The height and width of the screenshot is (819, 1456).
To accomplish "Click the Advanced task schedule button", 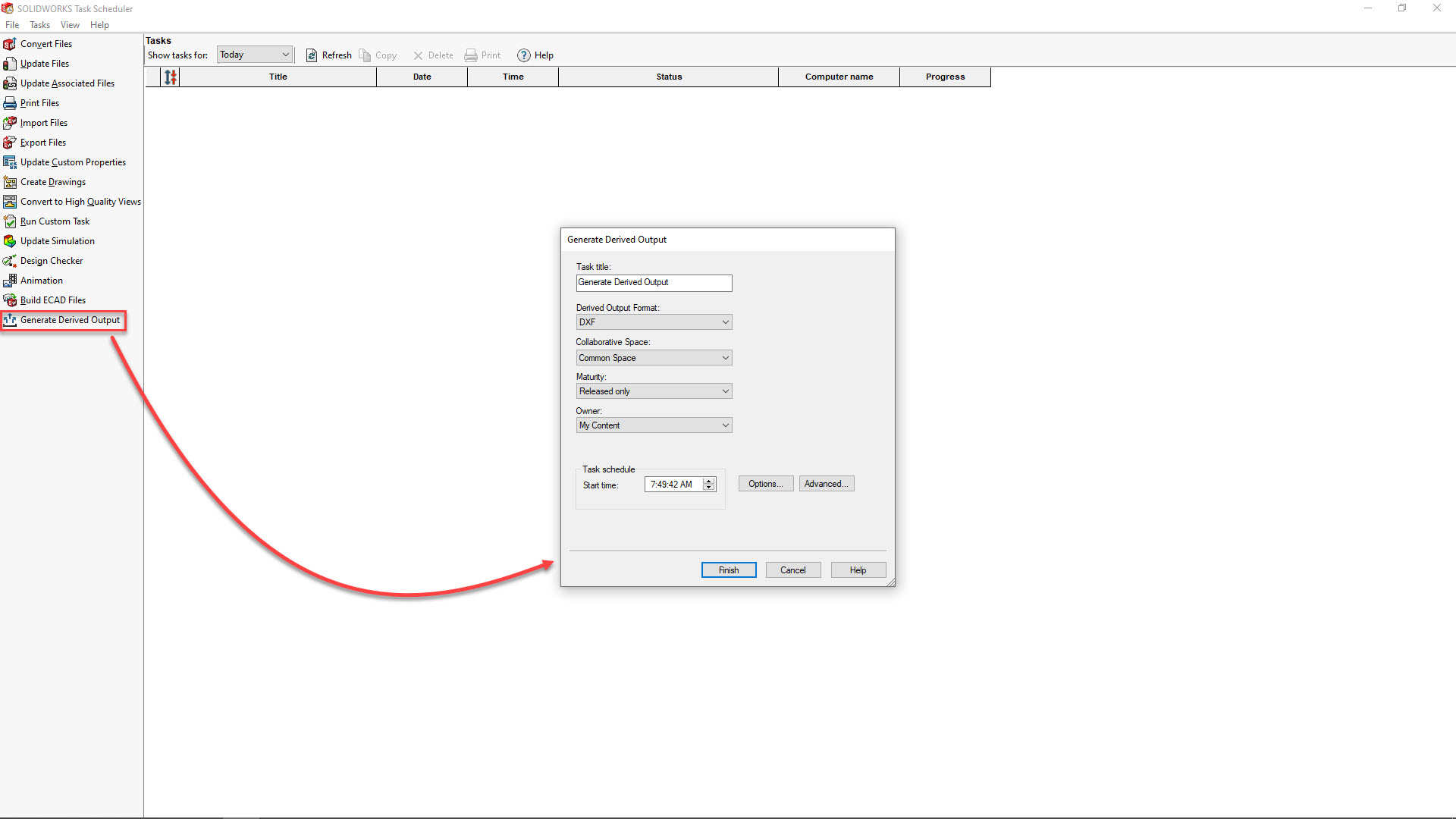I will tap(826, 484).
